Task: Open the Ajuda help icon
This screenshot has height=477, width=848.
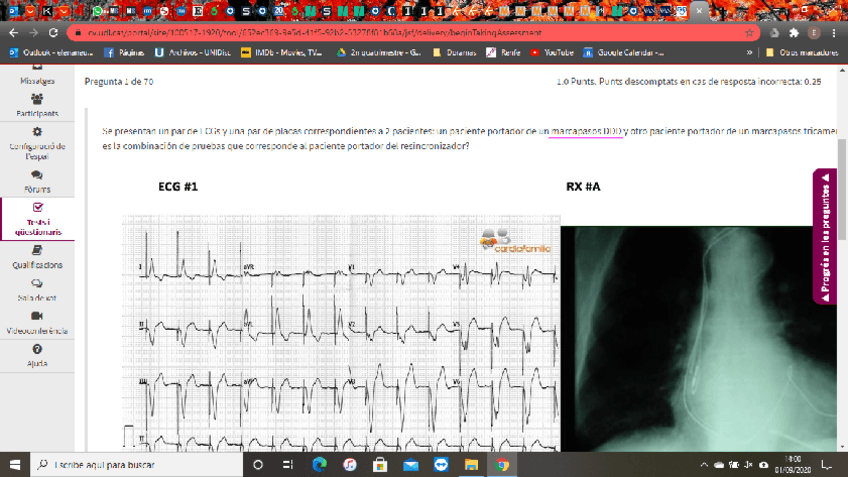Action: click(37, 350)
